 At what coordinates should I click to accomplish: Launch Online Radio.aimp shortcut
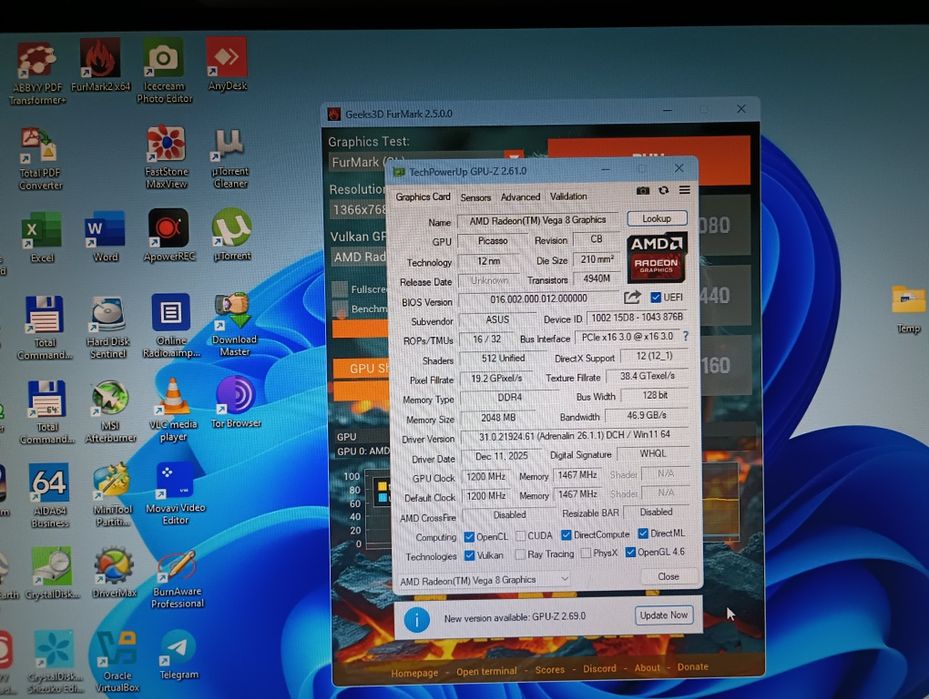[x=171, y=326]
